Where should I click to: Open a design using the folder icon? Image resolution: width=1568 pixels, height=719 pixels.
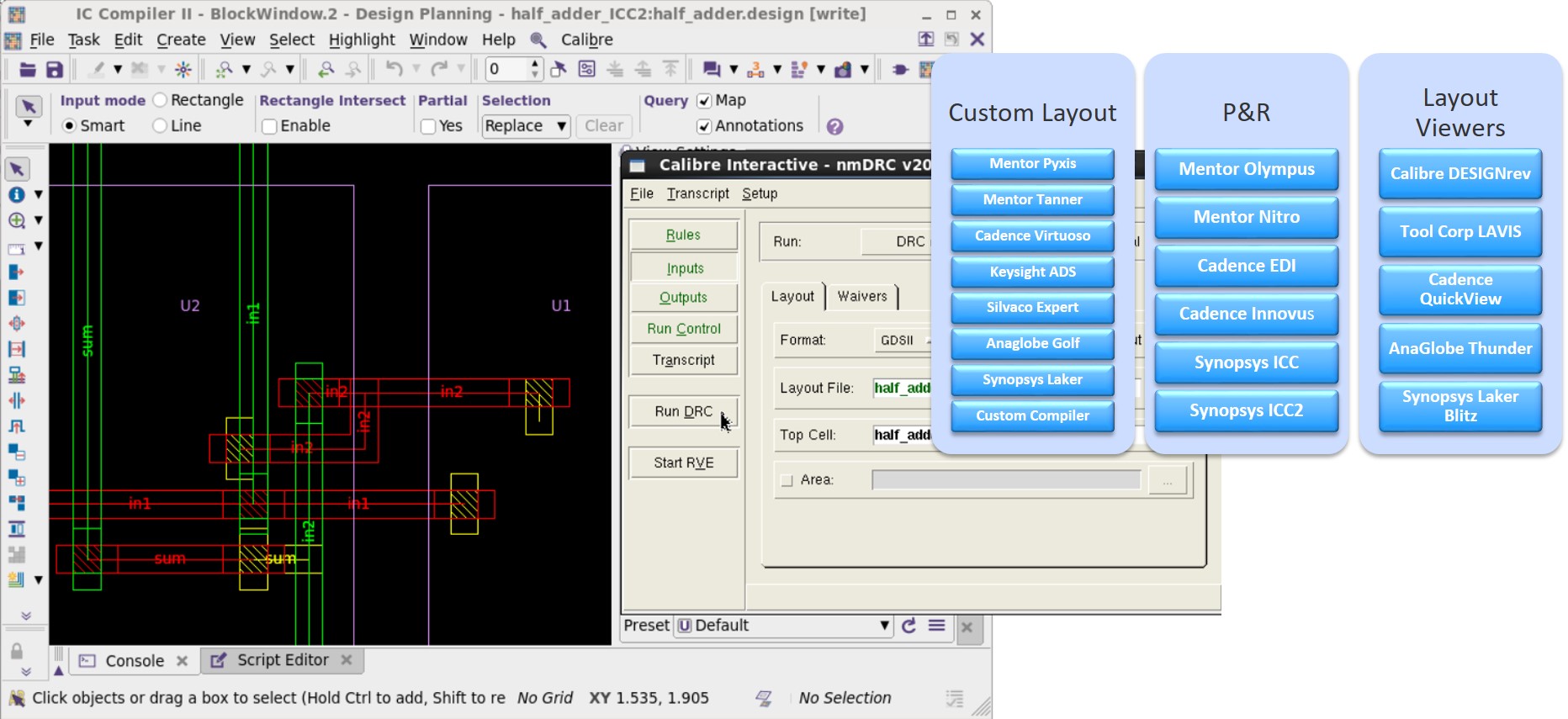28,69
